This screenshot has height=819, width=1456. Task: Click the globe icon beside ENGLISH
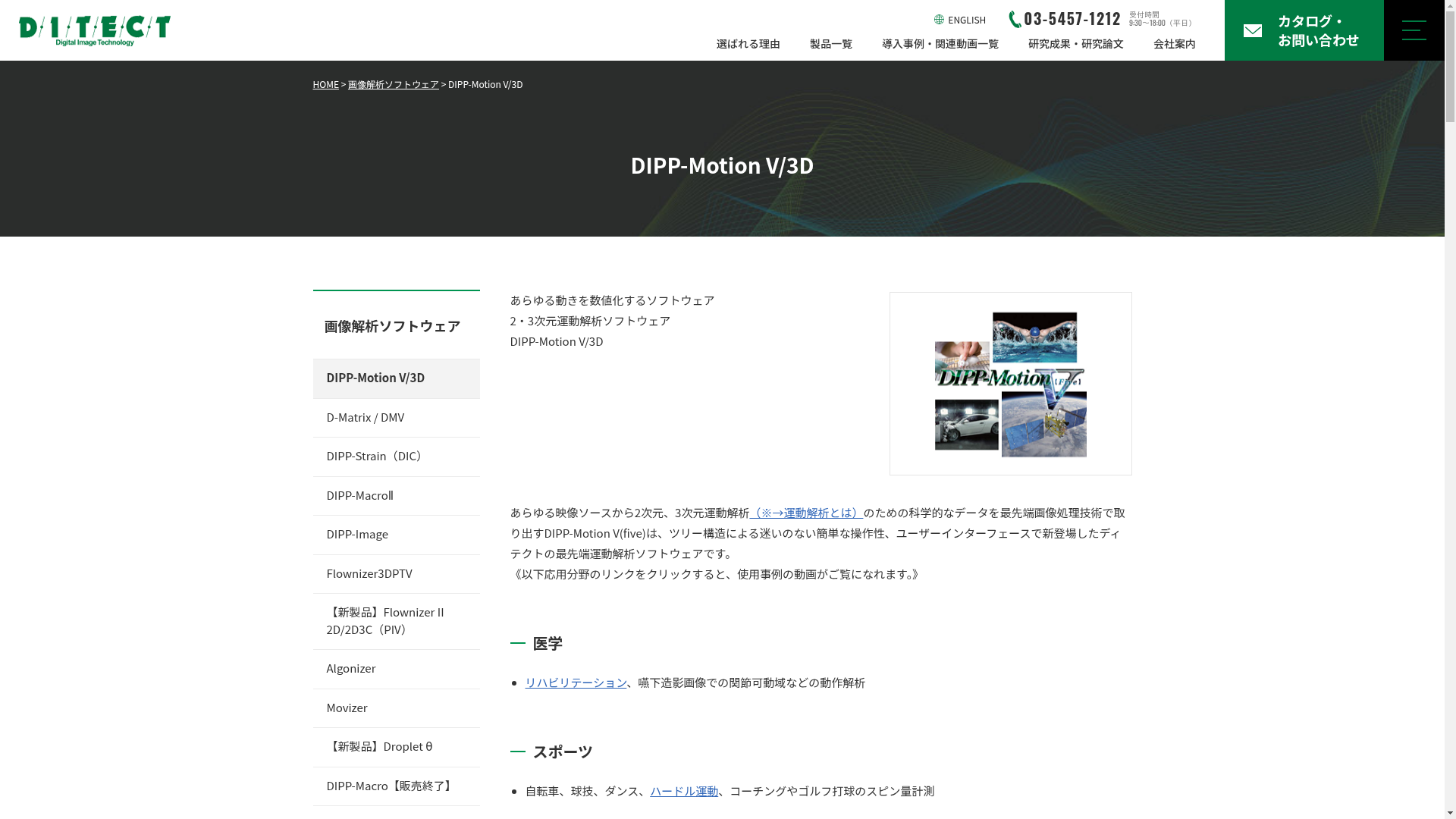tap(939, 20)
